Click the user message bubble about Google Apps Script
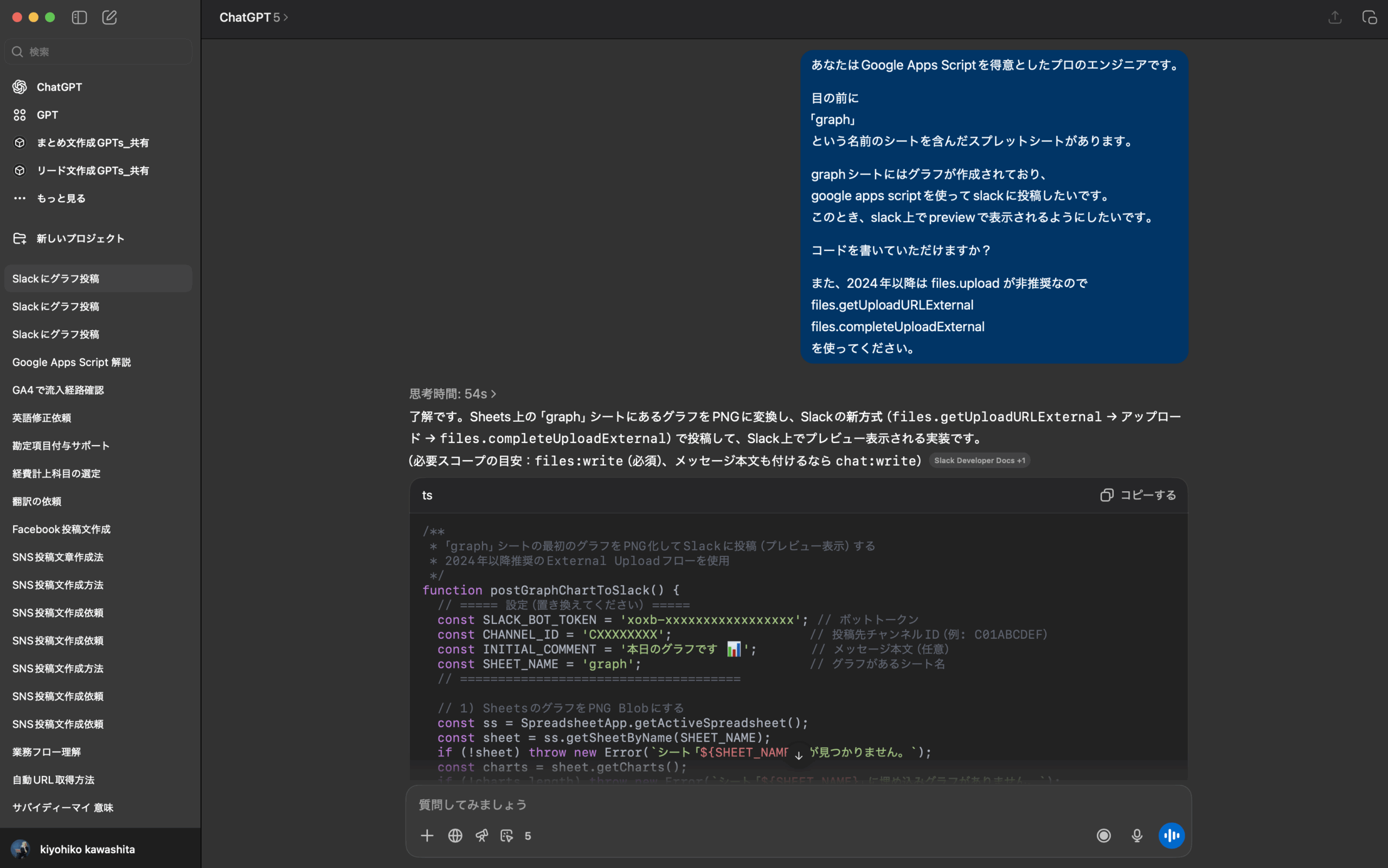Image resolution: width=1388 pixels, height=868 pixels. (994, 207)
